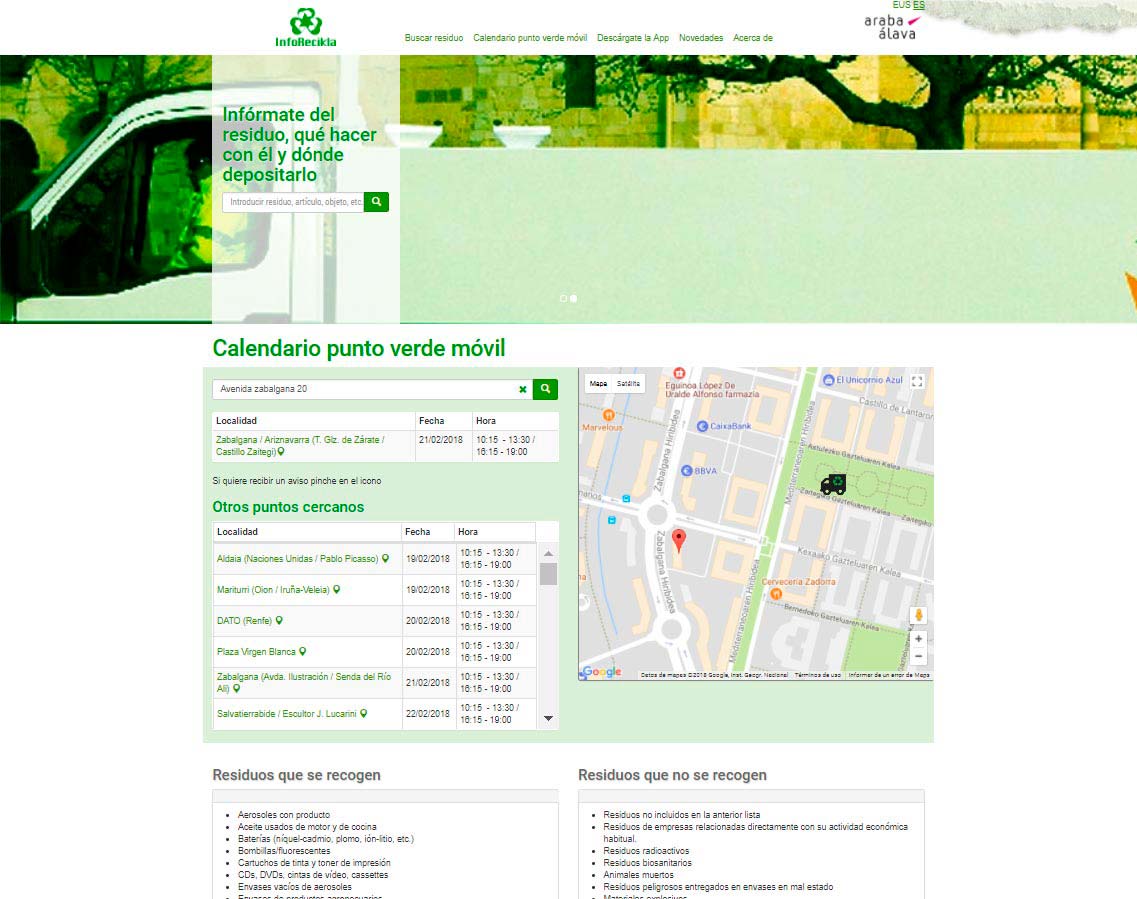Click the El Unicornio Azul map marker
The width and height of the screenshot is (1137, 899).
click(828, 380)
